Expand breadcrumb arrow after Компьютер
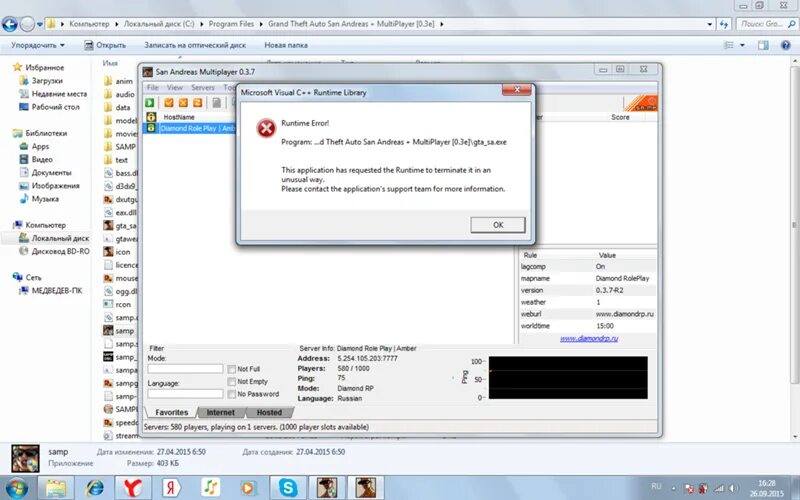Viewport: 800px width, 500px height. 116,24
